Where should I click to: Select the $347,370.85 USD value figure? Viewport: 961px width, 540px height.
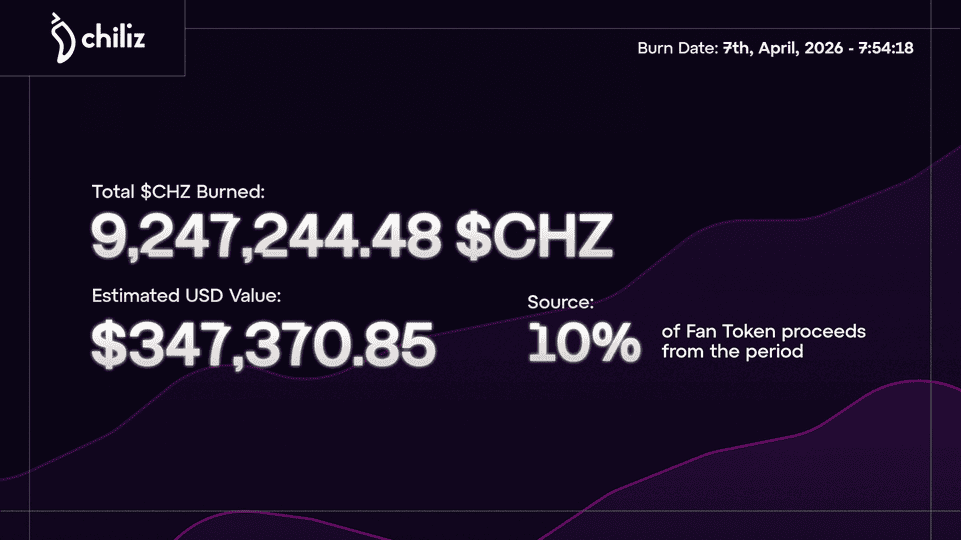click(x=264, y=344)
